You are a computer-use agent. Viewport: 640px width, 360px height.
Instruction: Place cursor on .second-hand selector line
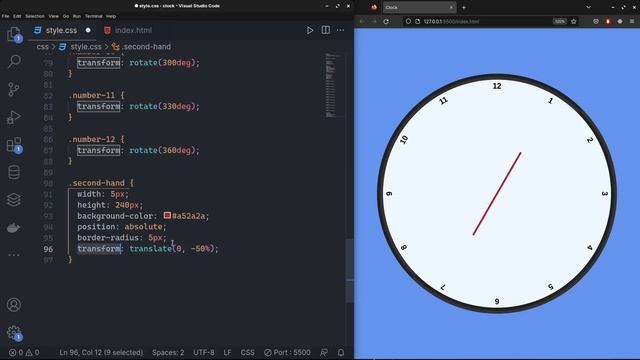tap(101, 183)
